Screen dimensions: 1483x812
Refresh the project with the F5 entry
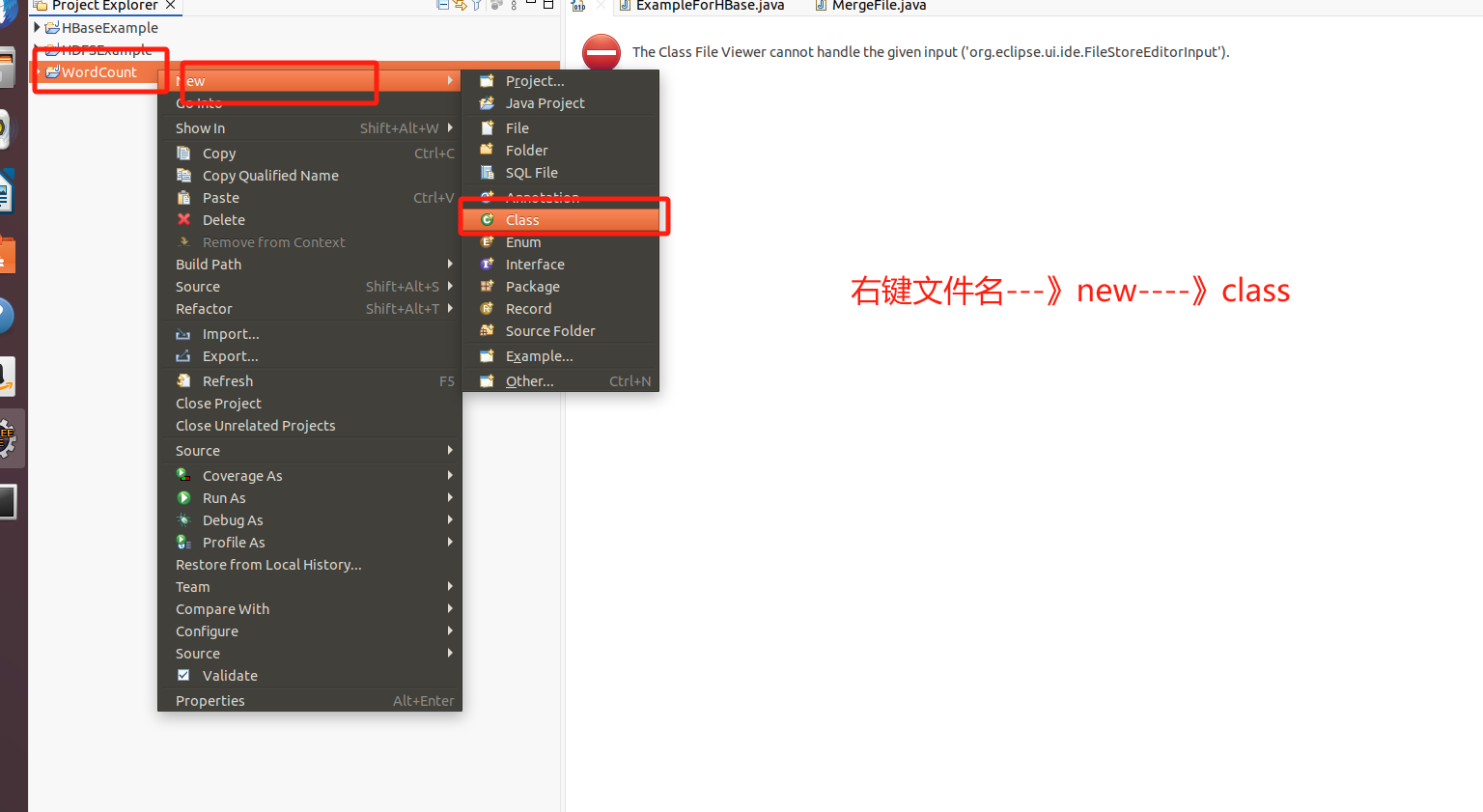[310, 381]
